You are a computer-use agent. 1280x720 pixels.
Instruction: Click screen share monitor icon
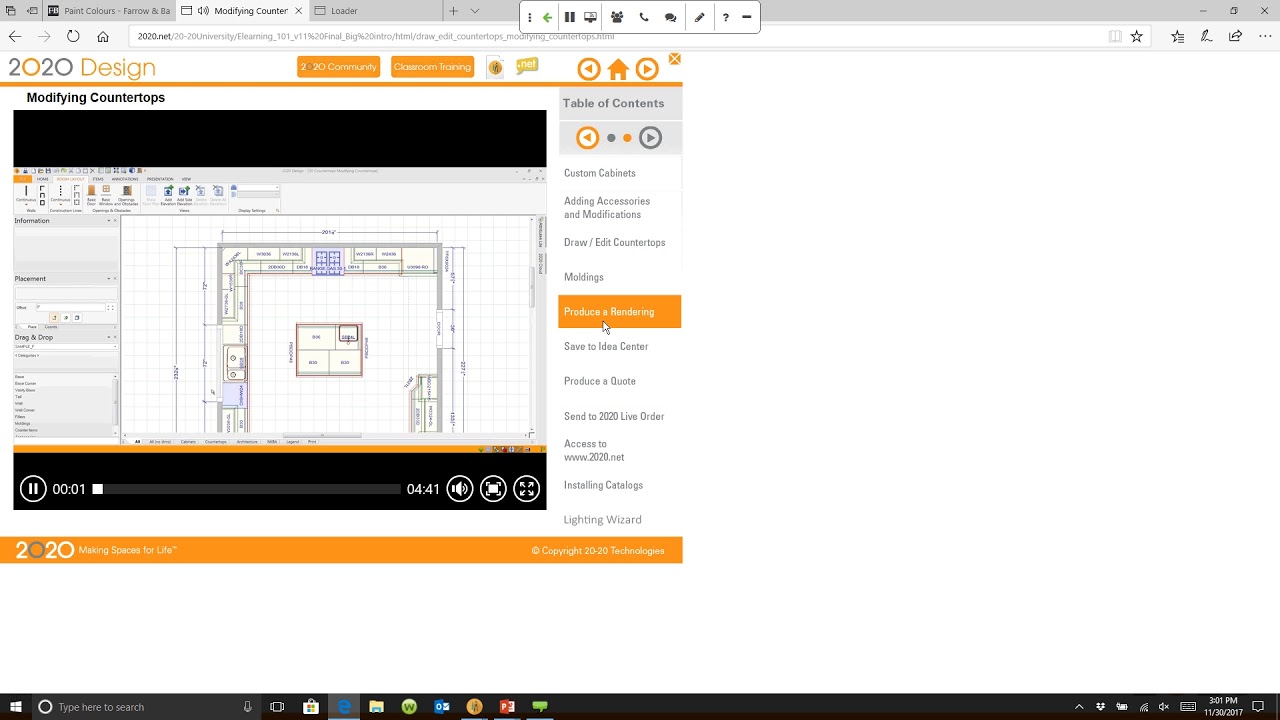[x=591, y=17]
